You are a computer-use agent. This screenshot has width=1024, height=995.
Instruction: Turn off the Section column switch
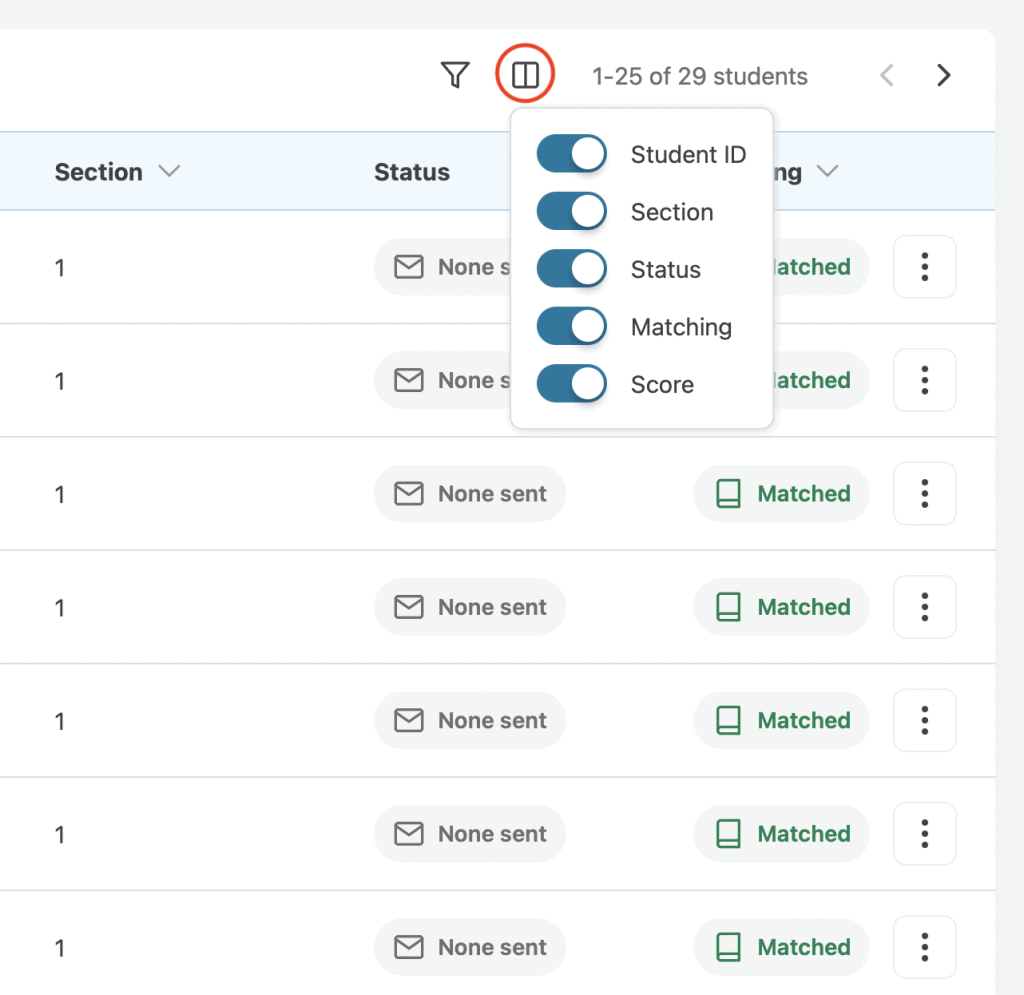click(x=571, y=211)
